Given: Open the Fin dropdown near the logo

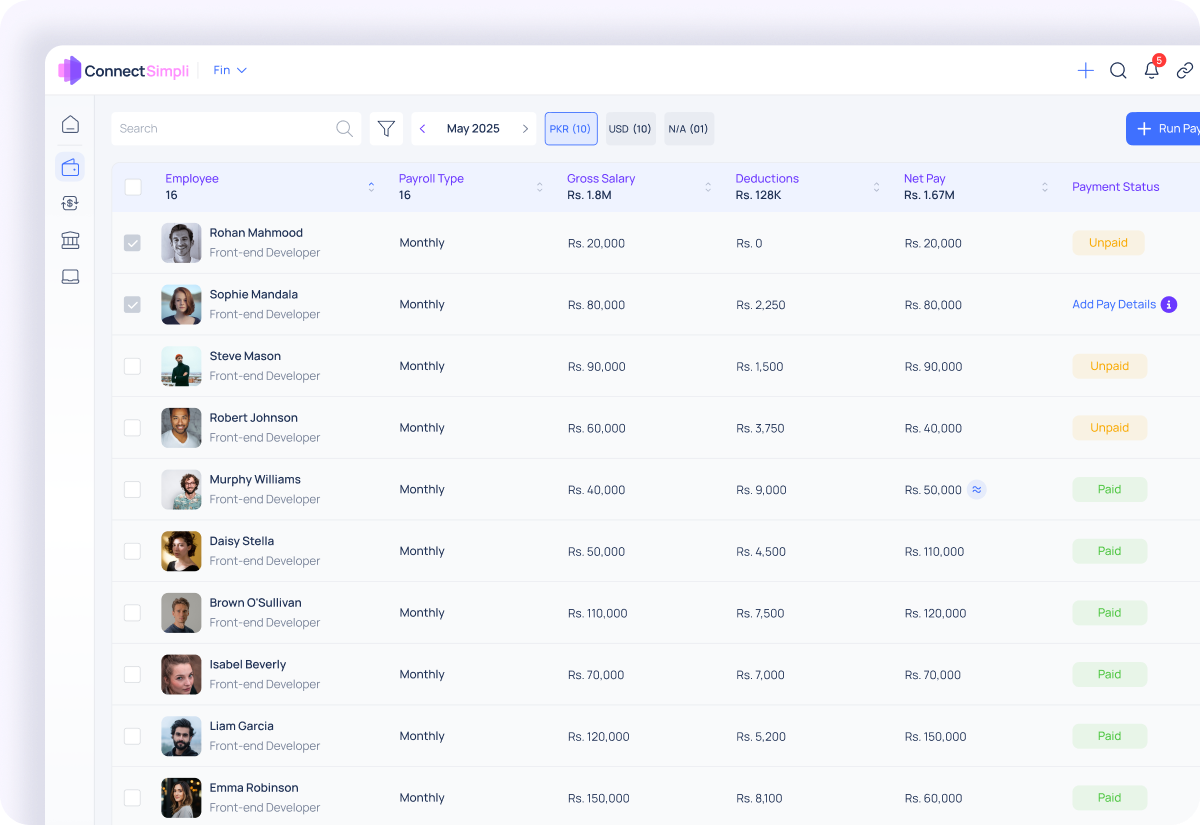Looking at the screenshot, I should [229, 70].
